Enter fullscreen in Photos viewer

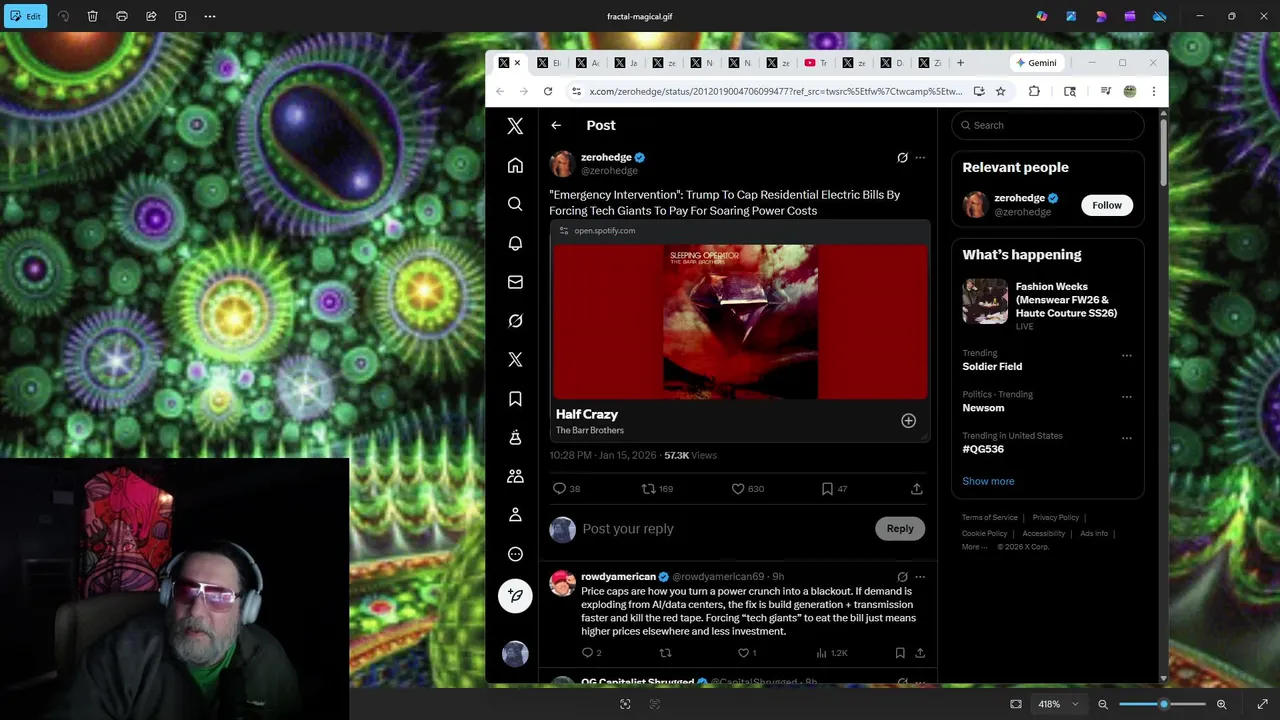[1263, 704]
